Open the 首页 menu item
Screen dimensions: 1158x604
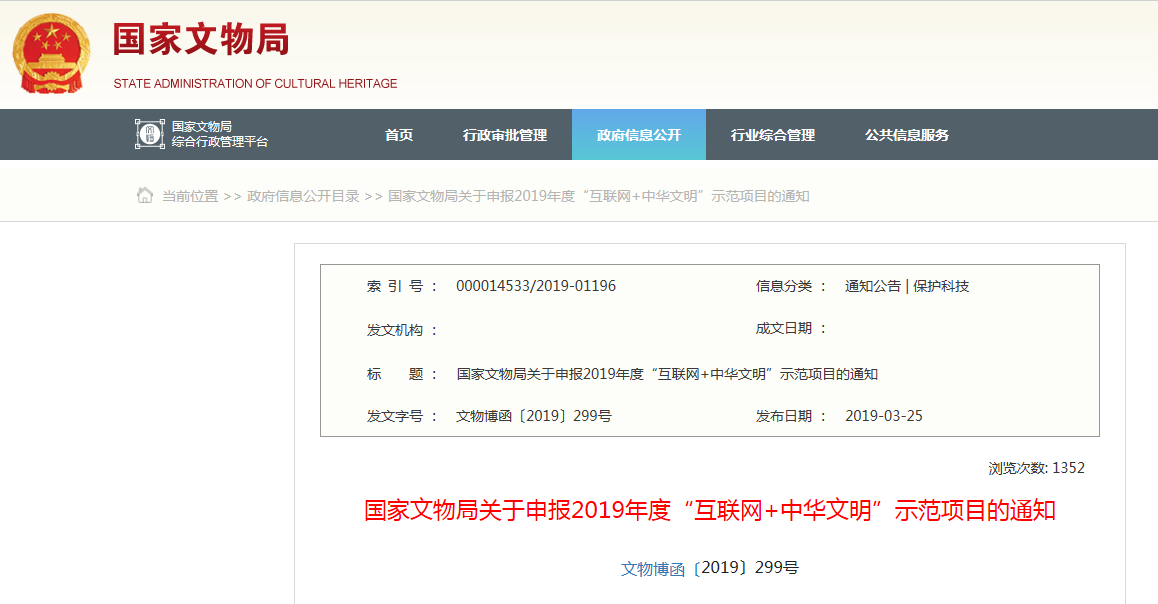[x=399, y=135]
